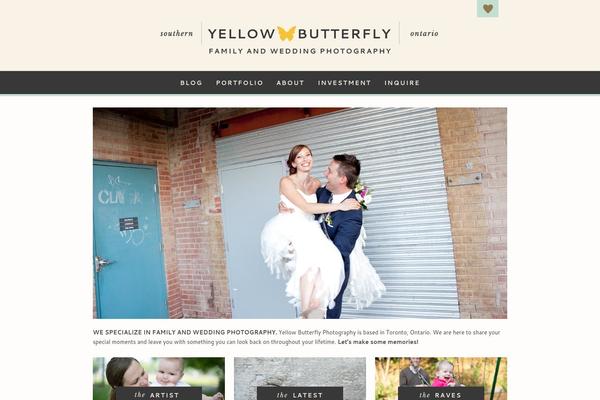Viewport: 600px width, 400px height.
Task: Open 'the Raves' thumbnail
Action: [x=441, y=379]
